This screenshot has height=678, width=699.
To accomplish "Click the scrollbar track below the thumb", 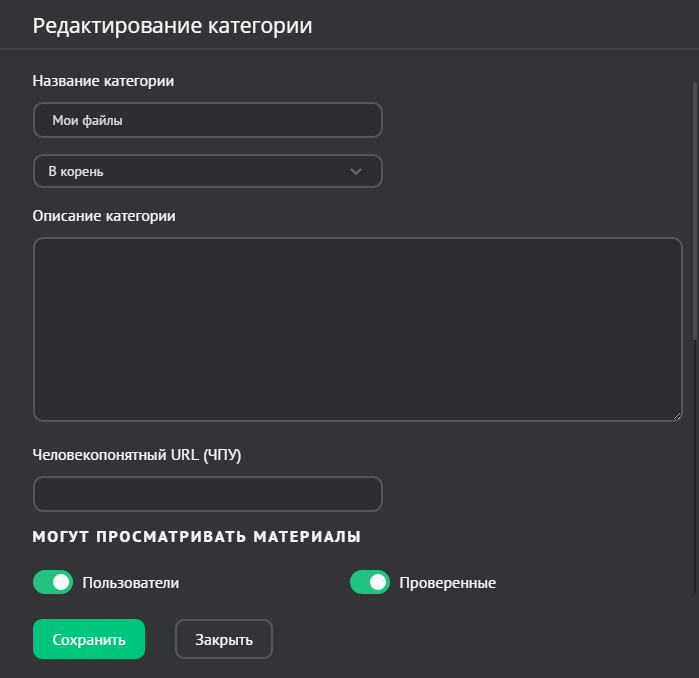I will (x=695, y=470).
